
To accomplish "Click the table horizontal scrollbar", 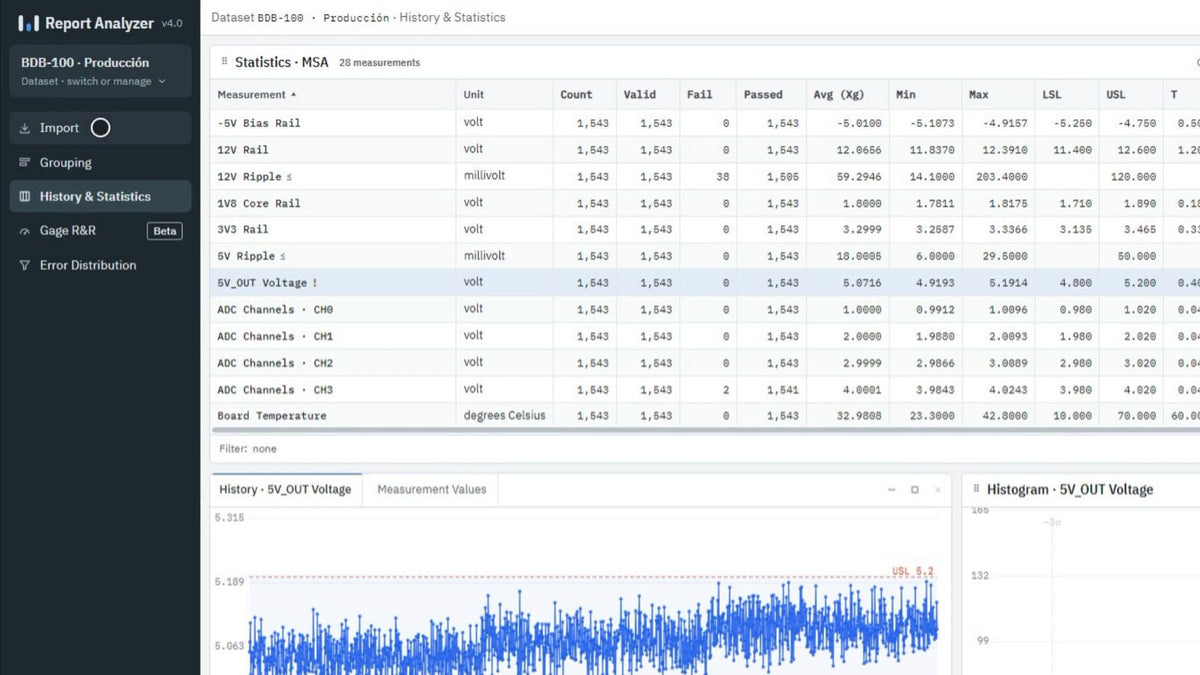I will pos(705,431).
